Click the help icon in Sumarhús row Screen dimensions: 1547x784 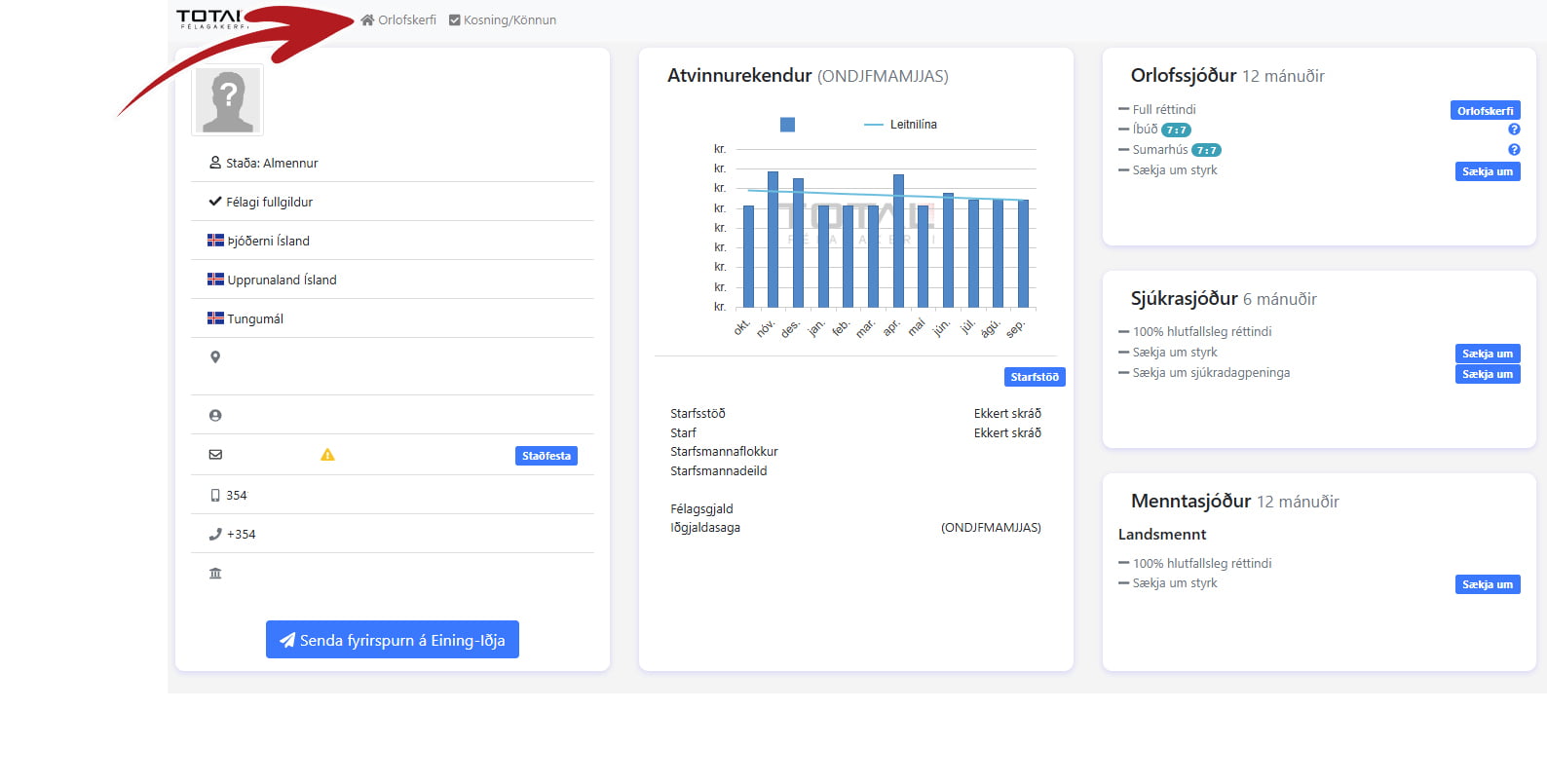[x=1514, y=150]
